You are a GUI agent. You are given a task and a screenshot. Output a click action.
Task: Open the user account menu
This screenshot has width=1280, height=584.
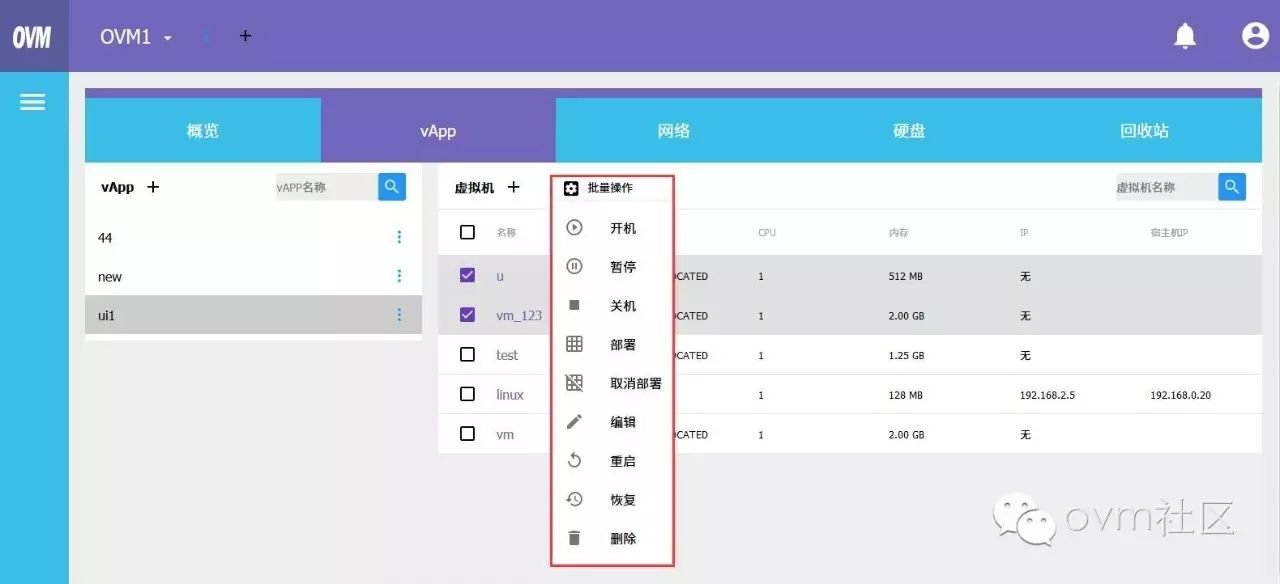click(x=1255, y=36)
